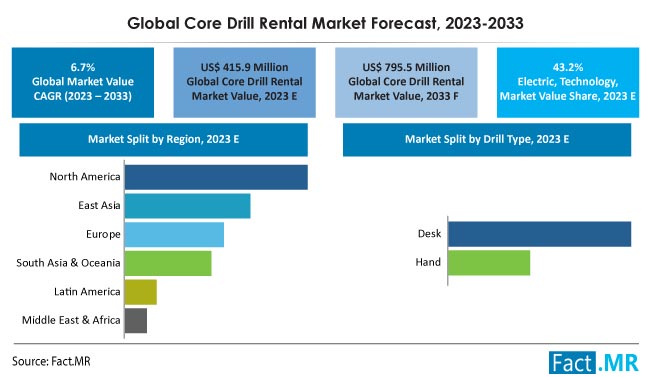Click the North America label

[85, 177]
